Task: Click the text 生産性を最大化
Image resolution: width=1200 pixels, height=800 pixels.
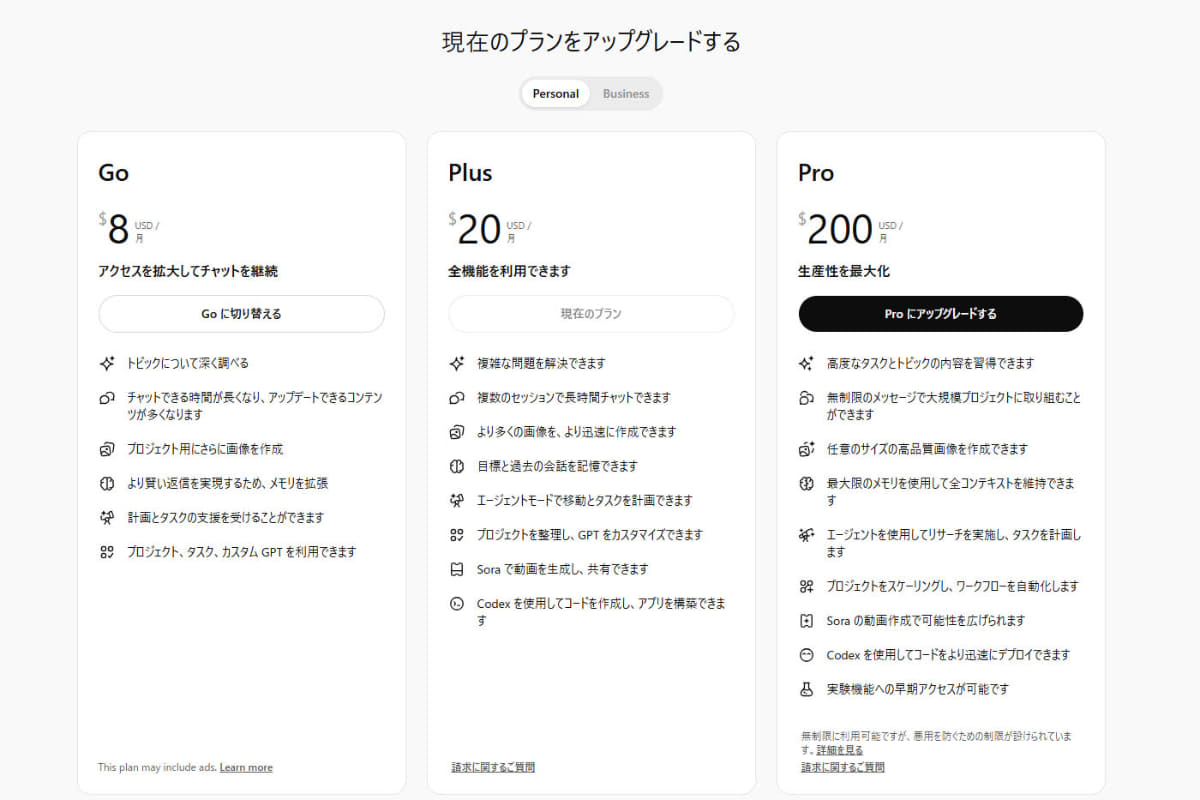Action: pos(843,271)
